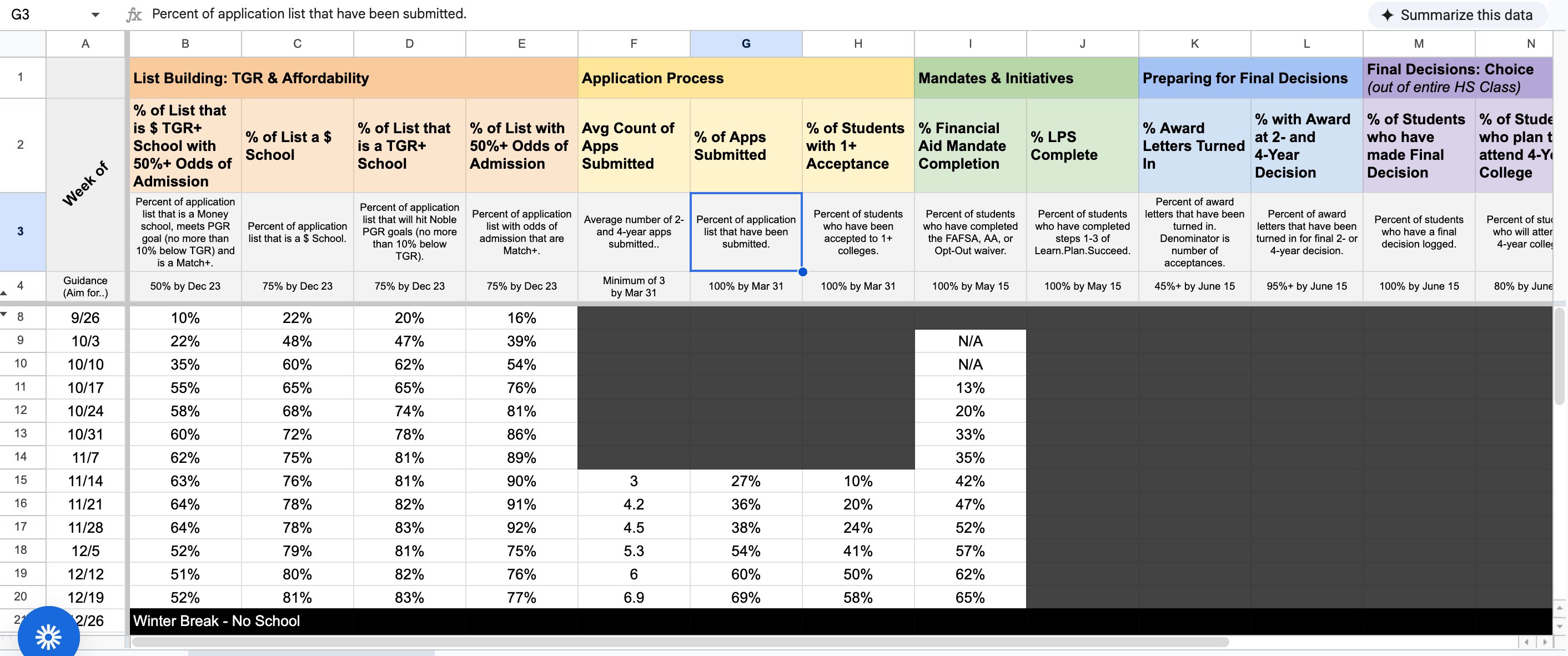This screenshot has width=1568, height=656.
Task: Click the fill handle on cell G3
Action: pos(802,271)
